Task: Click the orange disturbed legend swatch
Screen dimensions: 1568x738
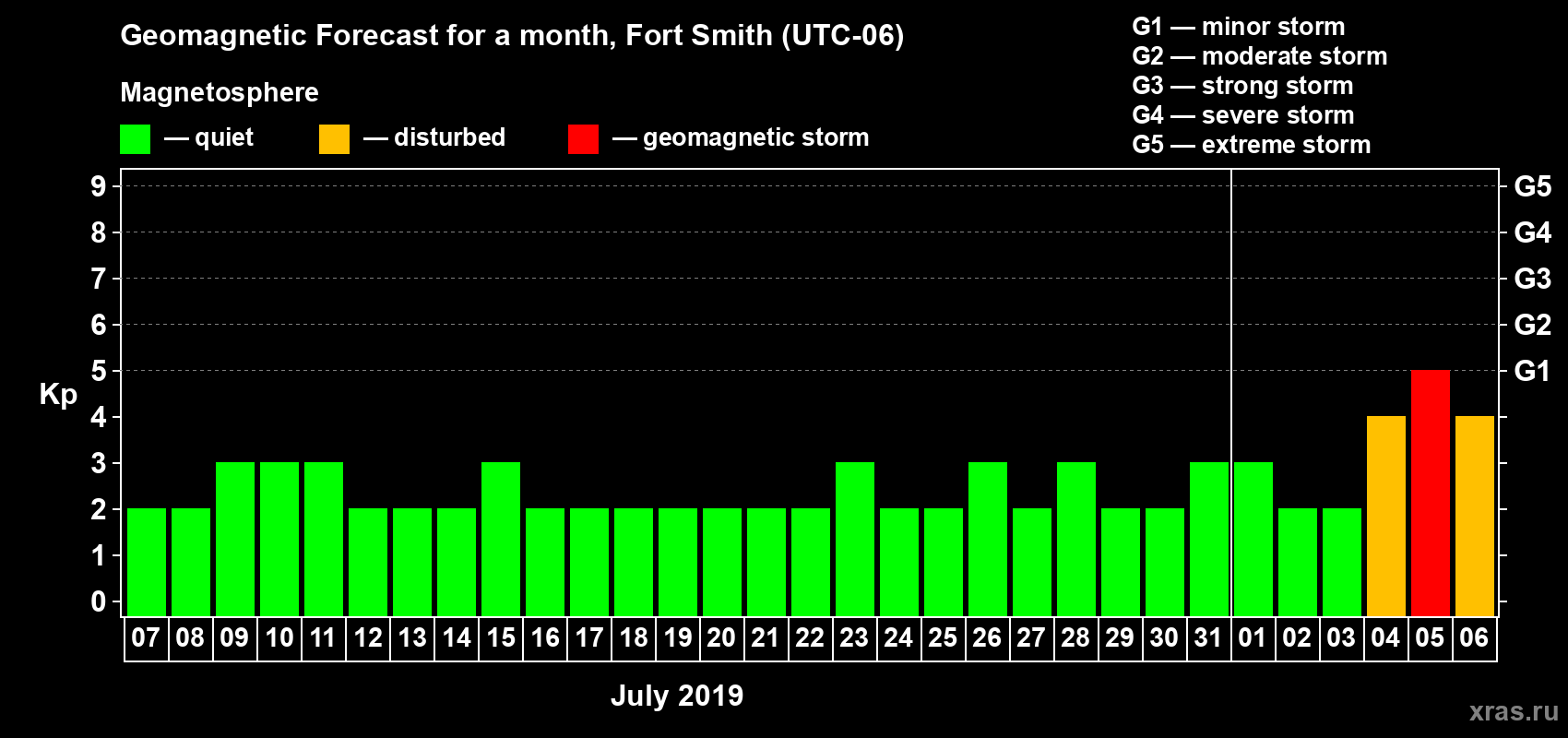Action: 334,139
